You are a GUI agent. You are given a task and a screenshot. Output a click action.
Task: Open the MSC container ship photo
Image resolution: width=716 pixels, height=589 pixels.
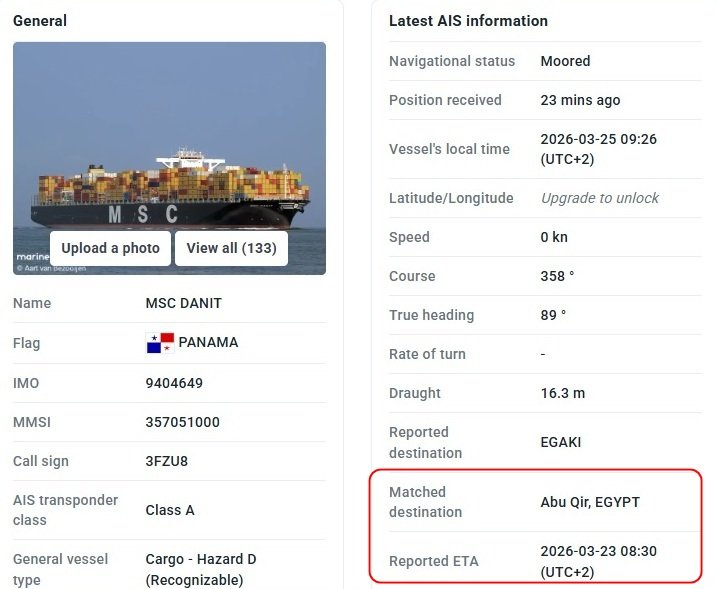[169, 140]
